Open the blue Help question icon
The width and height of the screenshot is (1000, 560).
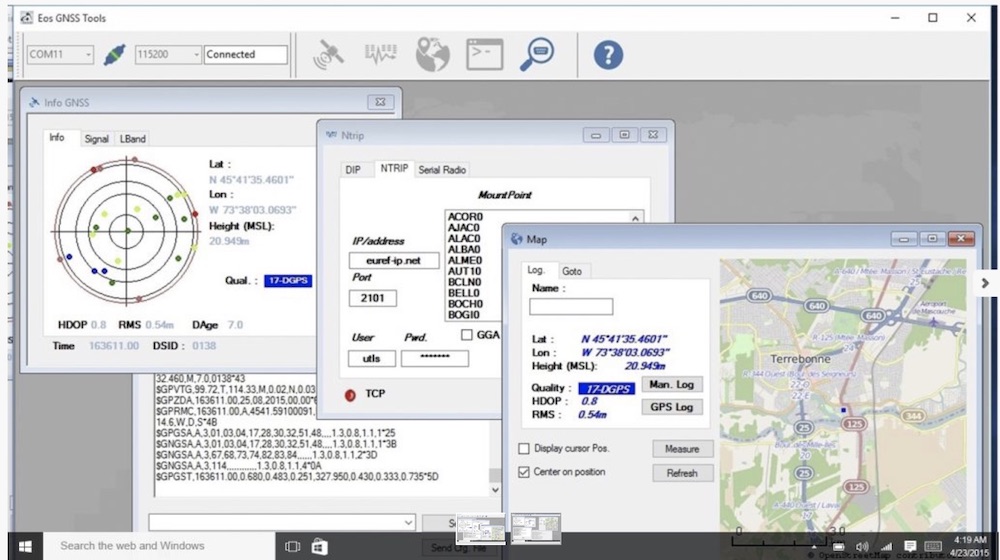pyautogui.click(x=608, y=55)
